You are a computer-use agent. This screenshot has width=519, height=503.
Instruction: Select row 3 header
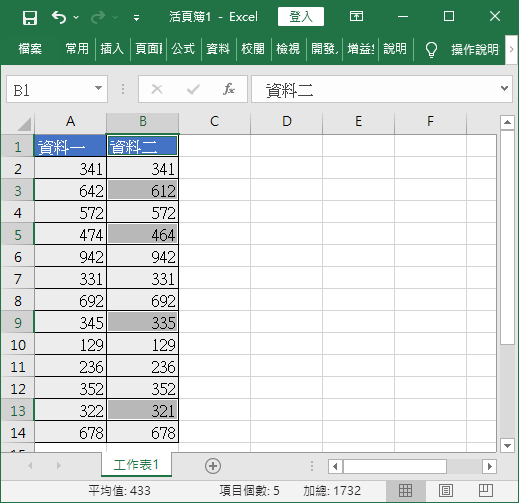[x=17, y=190]
